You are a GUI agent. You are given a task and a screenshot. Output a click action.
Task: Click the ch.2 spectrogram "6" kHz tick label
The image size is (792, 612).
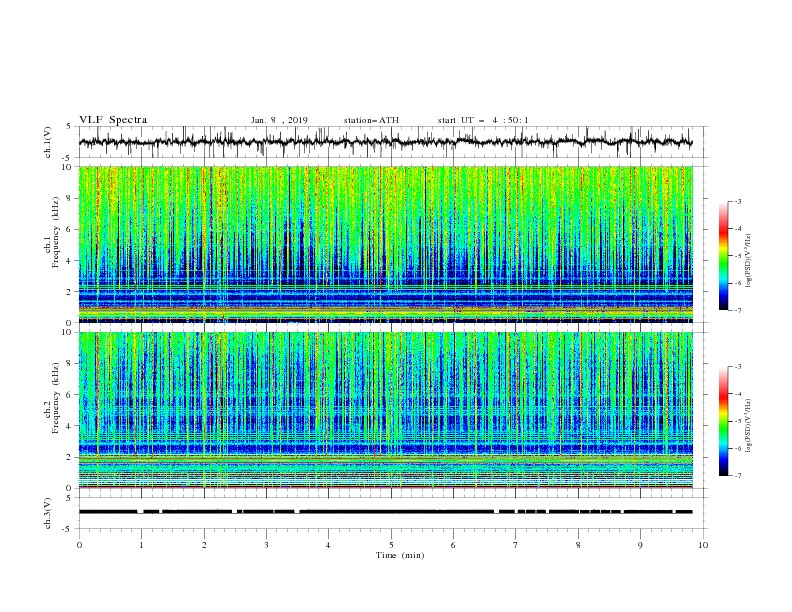pyautogui.click(x=71, y=395)
